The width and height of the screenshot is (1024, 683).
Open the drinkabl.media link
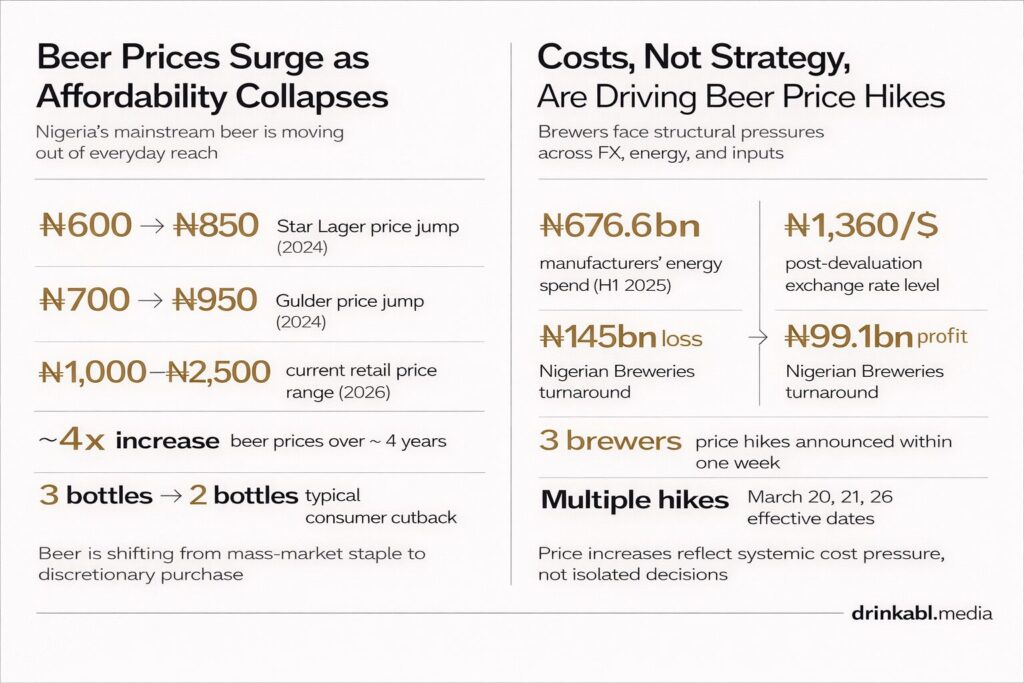[920, 613]
